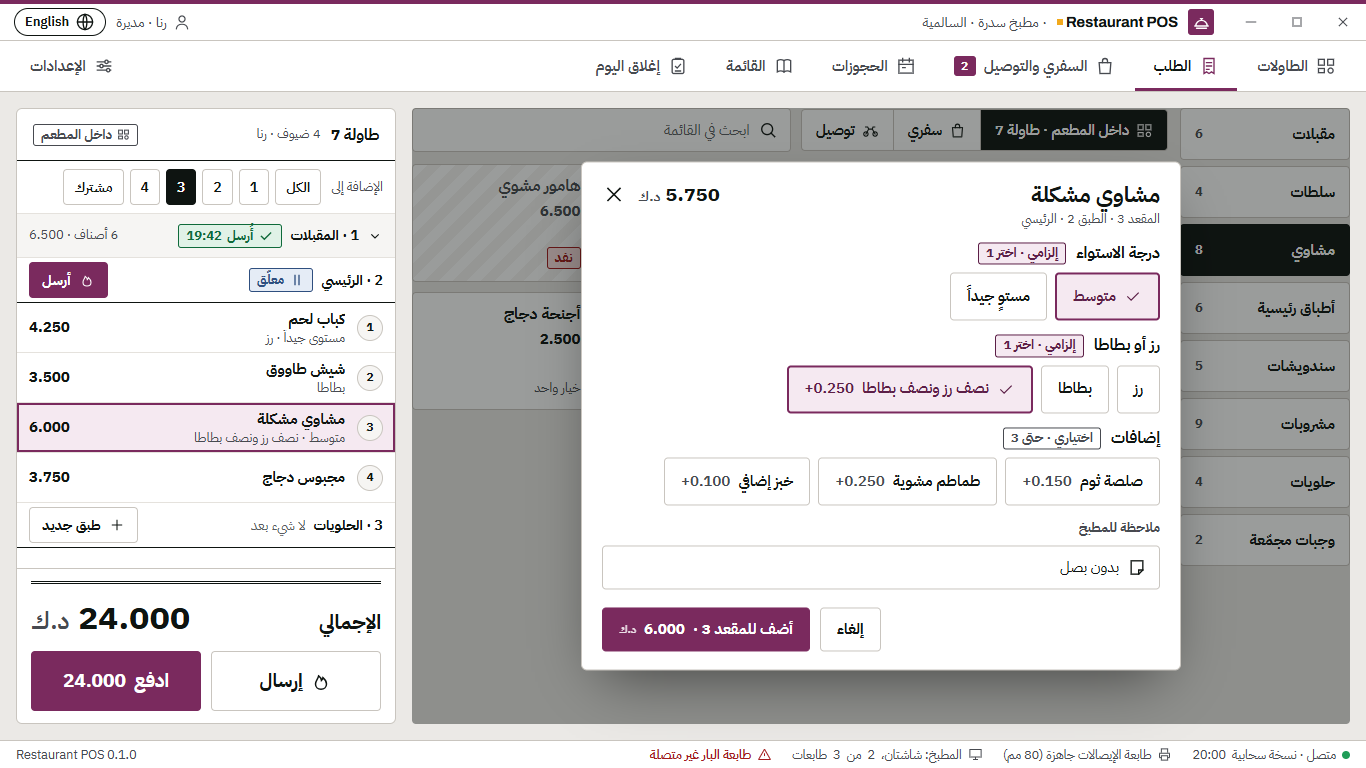Click أضف للمقعد 3 button
Image resolution: width=1366 pixels, height=768 pixels.
point(706,630)
